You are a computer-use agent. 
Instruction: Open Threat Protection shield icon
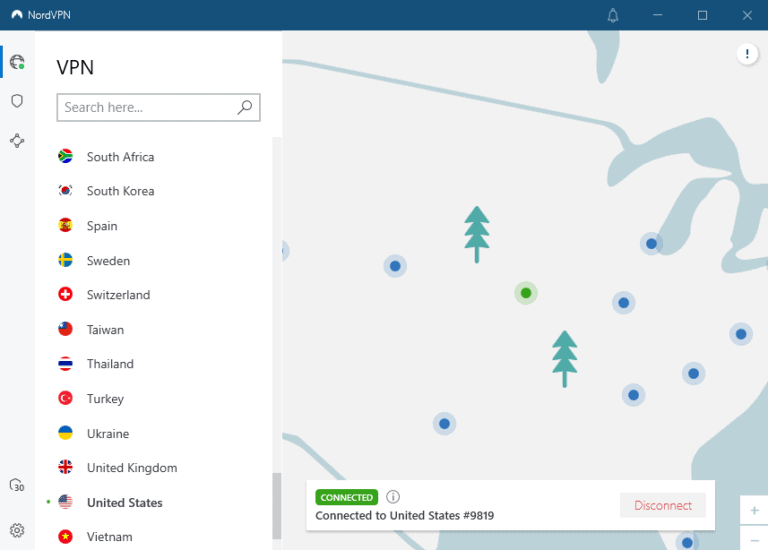click(x=17, y=101)
